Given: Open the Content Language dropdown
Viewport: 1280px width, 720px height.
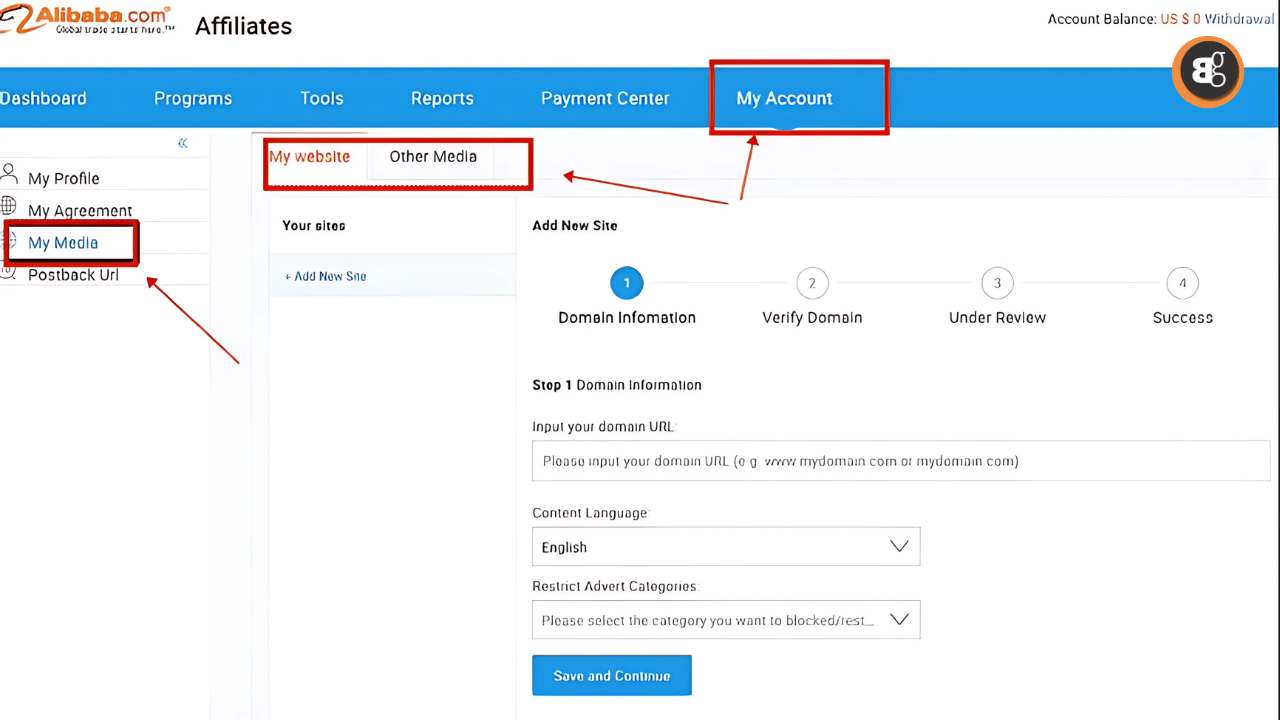Looking at the screenshot, I should 726,547.
